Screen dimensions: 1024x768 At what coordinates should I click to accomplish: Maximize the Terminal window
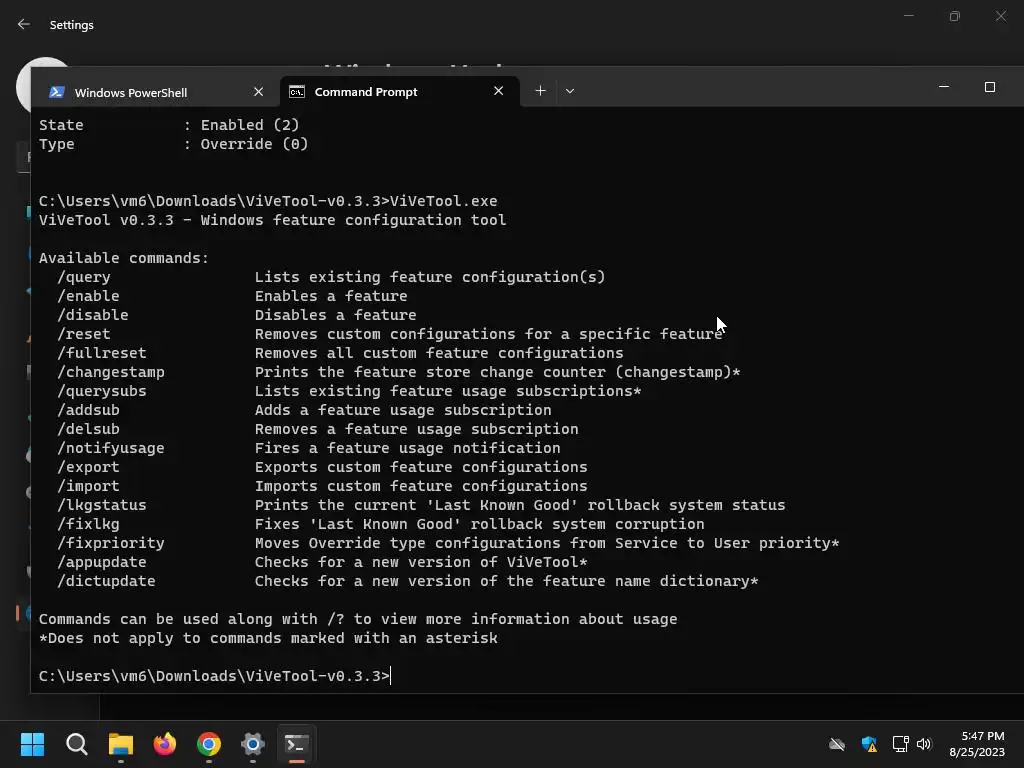point(990,87)
